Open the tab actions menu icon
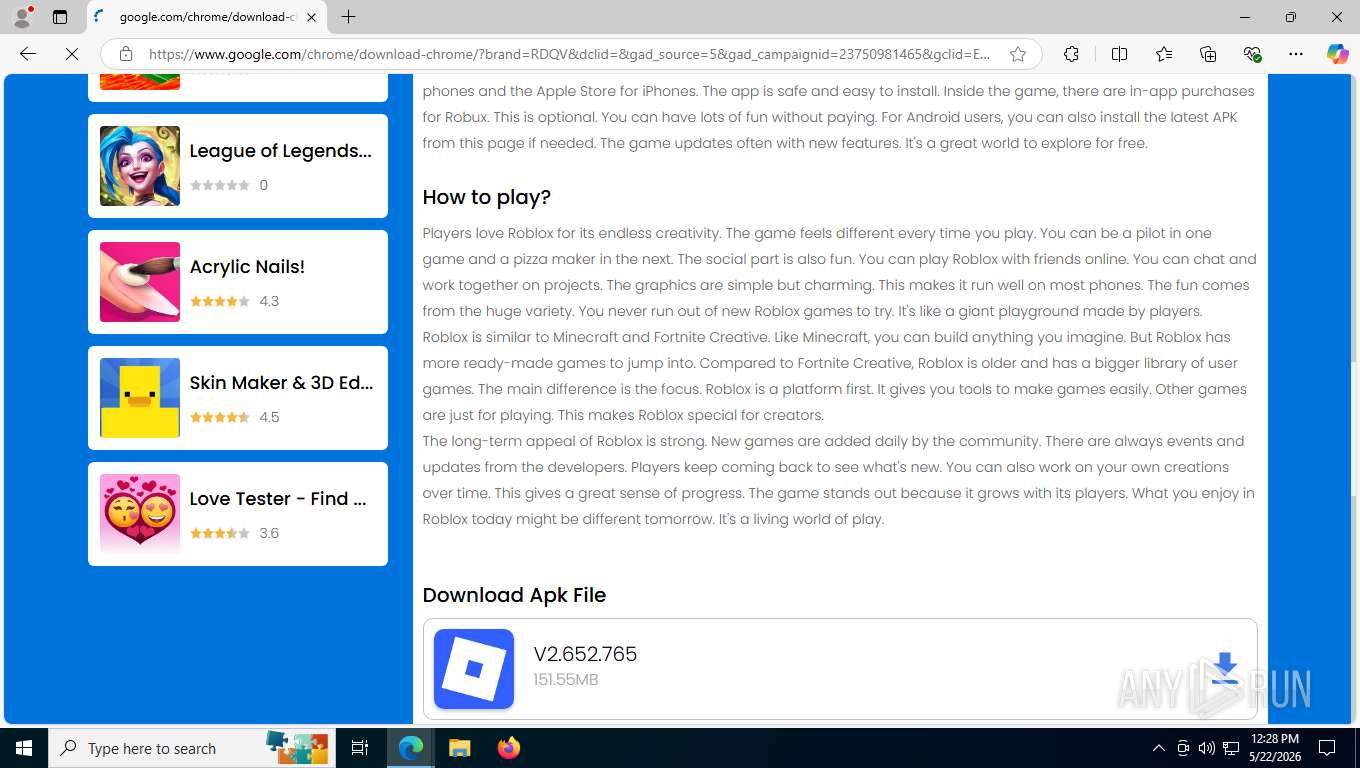Image resolution: width=1360 pixels, height=768 pixels. click(60, 17)
